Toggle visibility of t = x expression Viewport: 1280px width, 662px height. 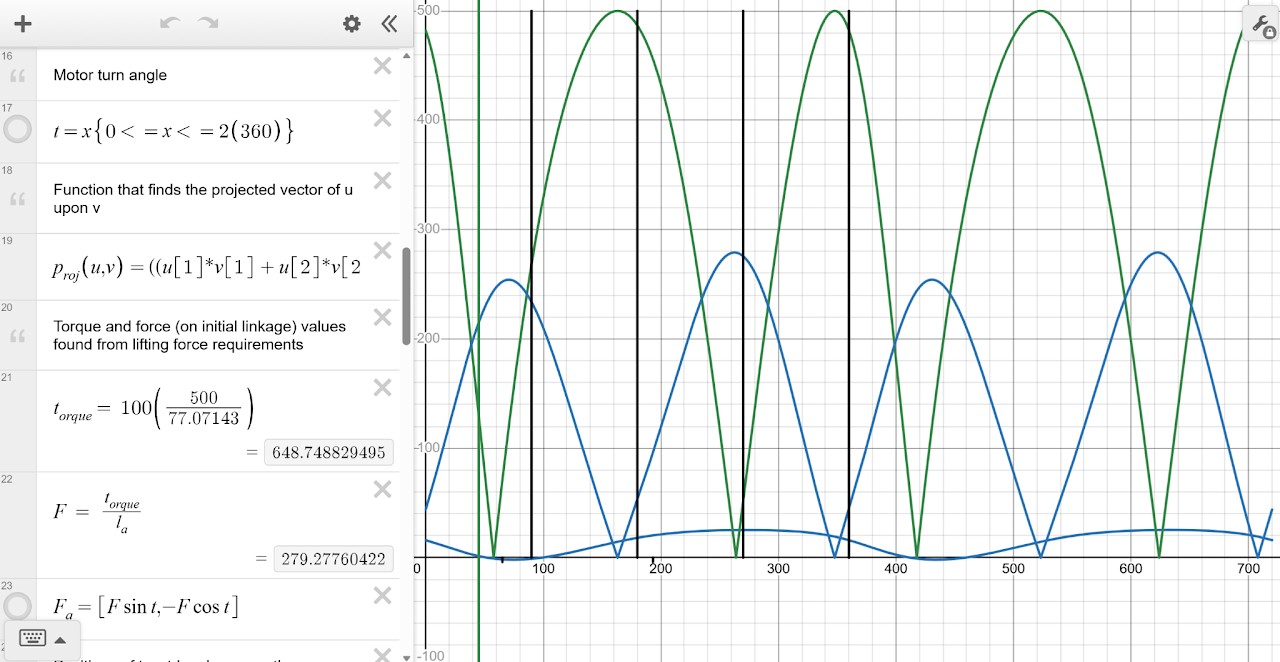point(18,130)
